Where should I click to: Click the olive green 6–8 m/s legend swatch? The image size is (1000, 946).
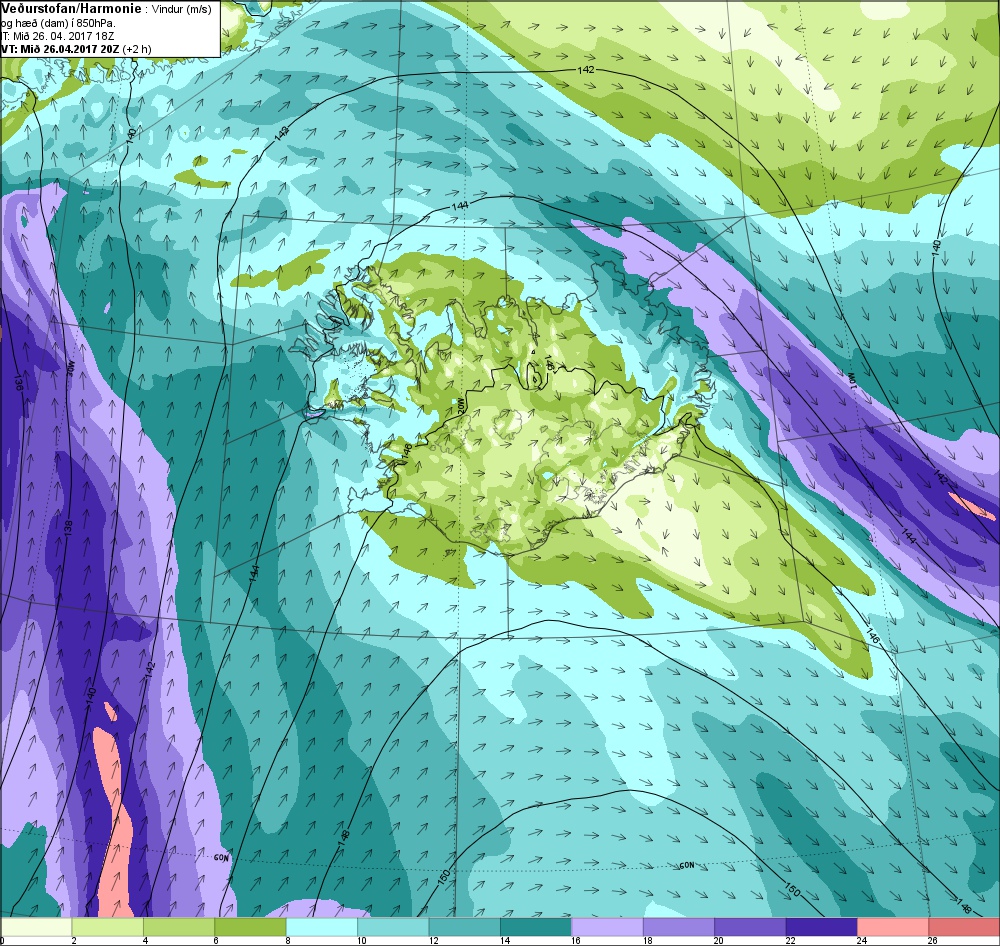pyautogui.click(x=250, y=926)
